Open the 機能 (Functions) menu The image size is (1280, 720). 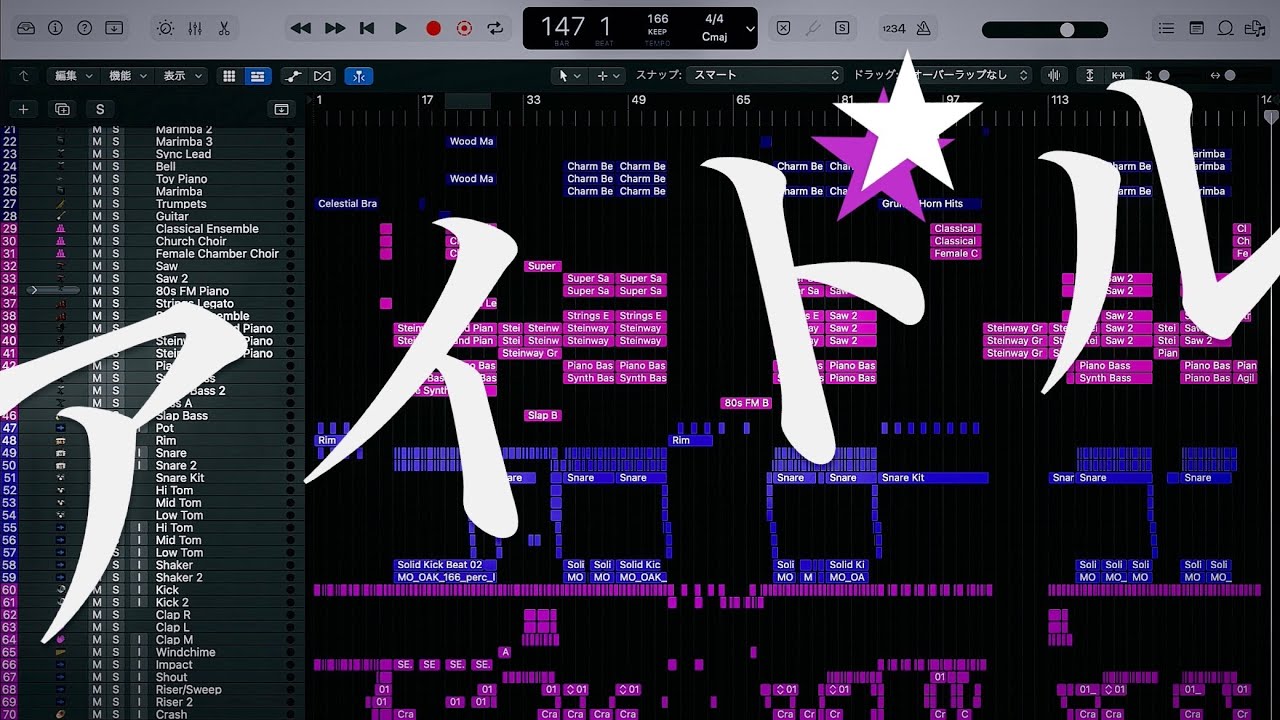pyautogui.click(x=128, y=76)
